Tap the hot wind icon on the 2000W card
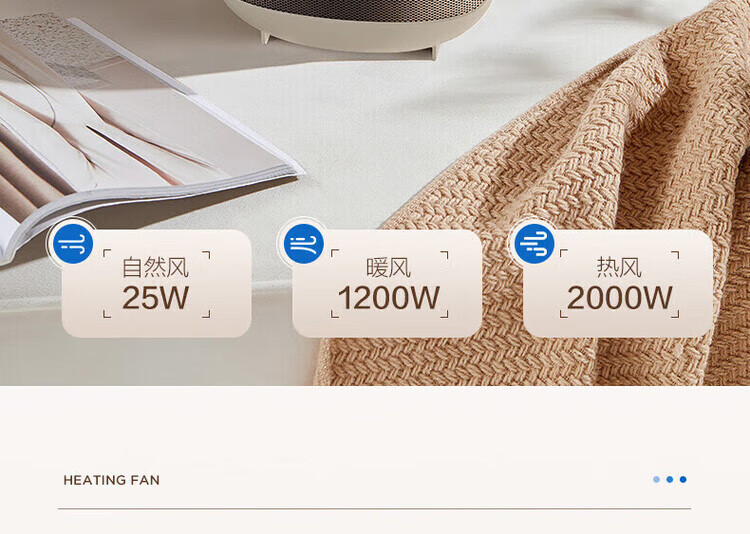 534,244
